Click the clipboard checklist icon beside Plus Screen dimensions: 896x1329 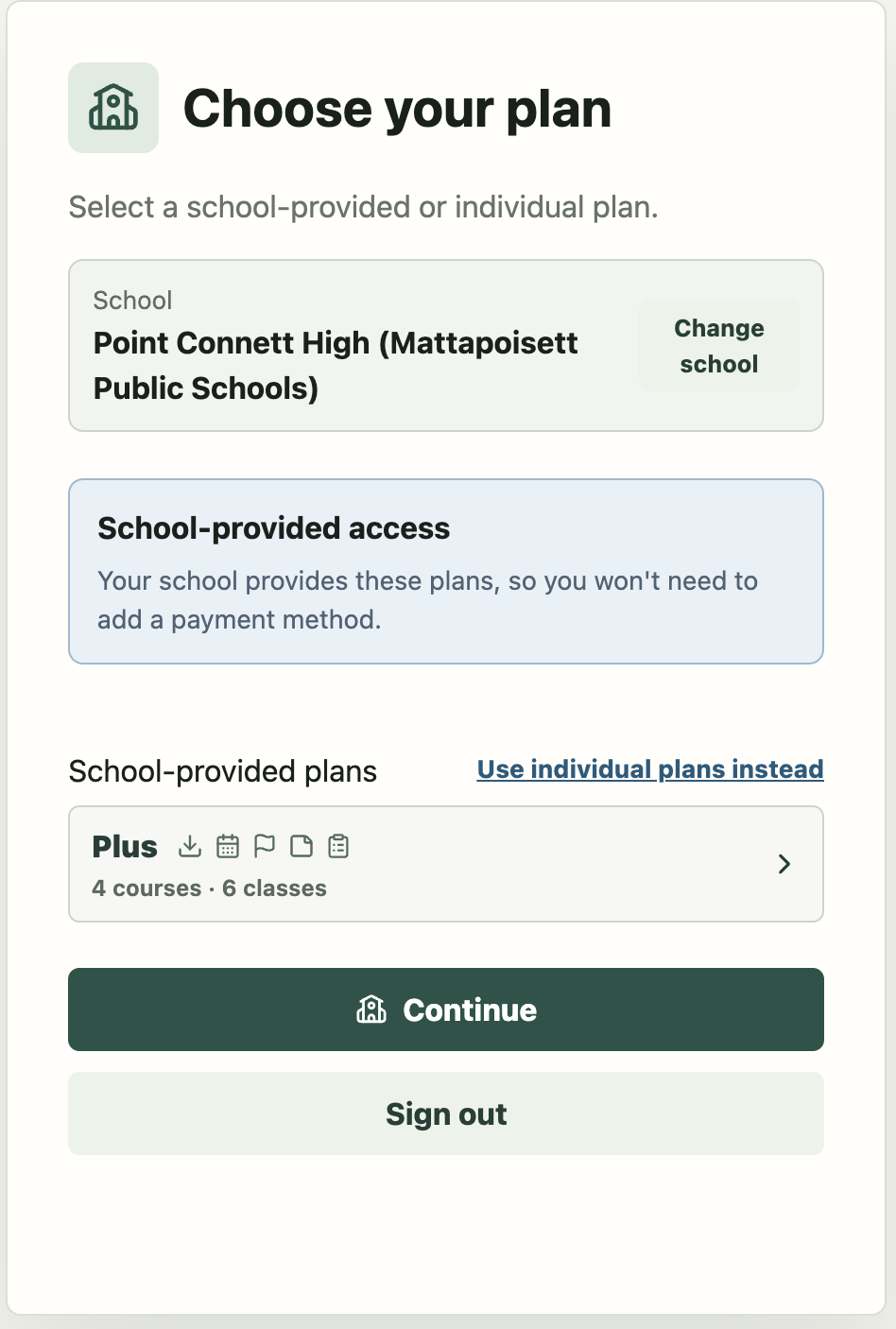(338, 846)
